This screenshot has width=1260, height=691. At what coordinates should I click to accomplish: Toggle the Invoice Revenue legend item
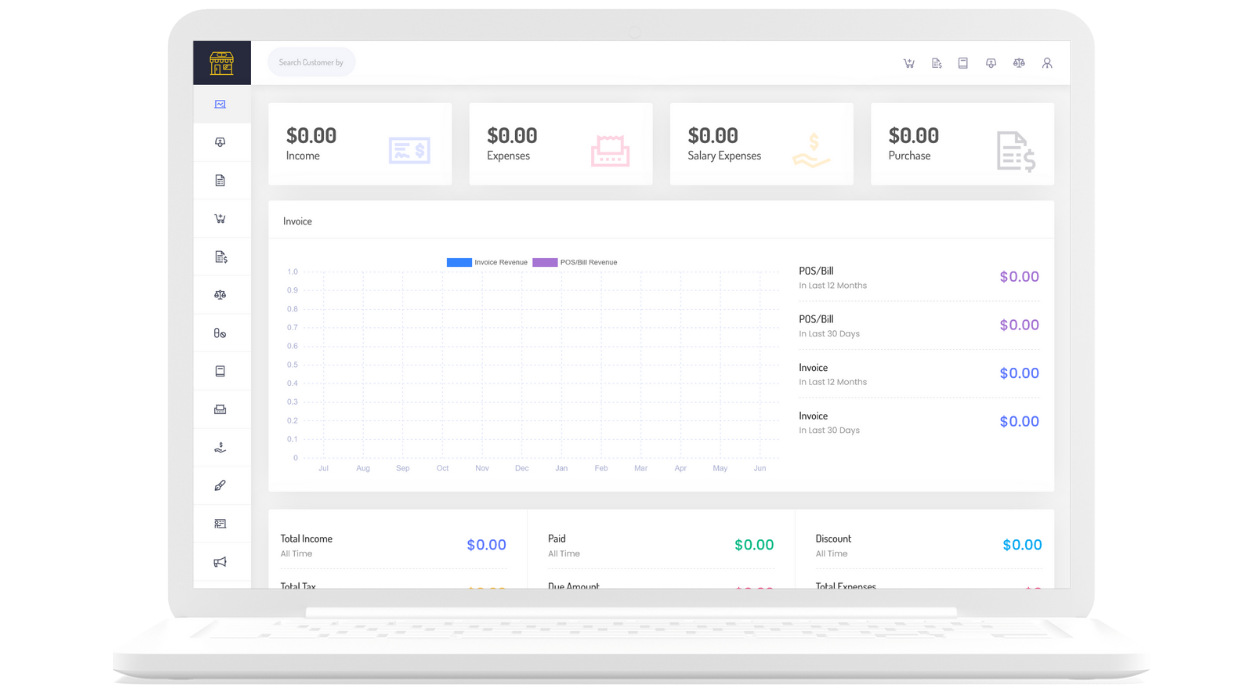pyautogui.click(x=487, y=262)
